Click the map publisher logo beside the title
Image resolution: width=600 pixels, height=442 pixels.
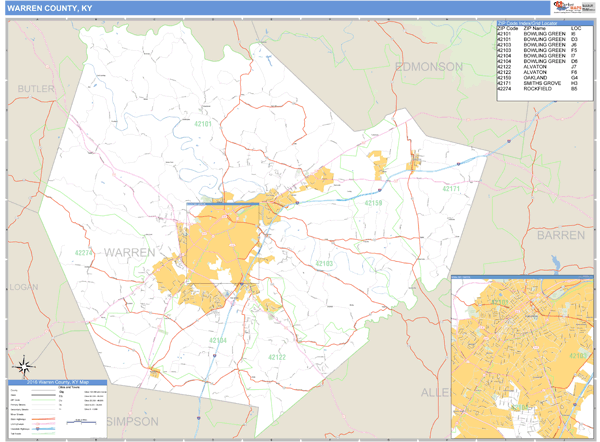574,7
